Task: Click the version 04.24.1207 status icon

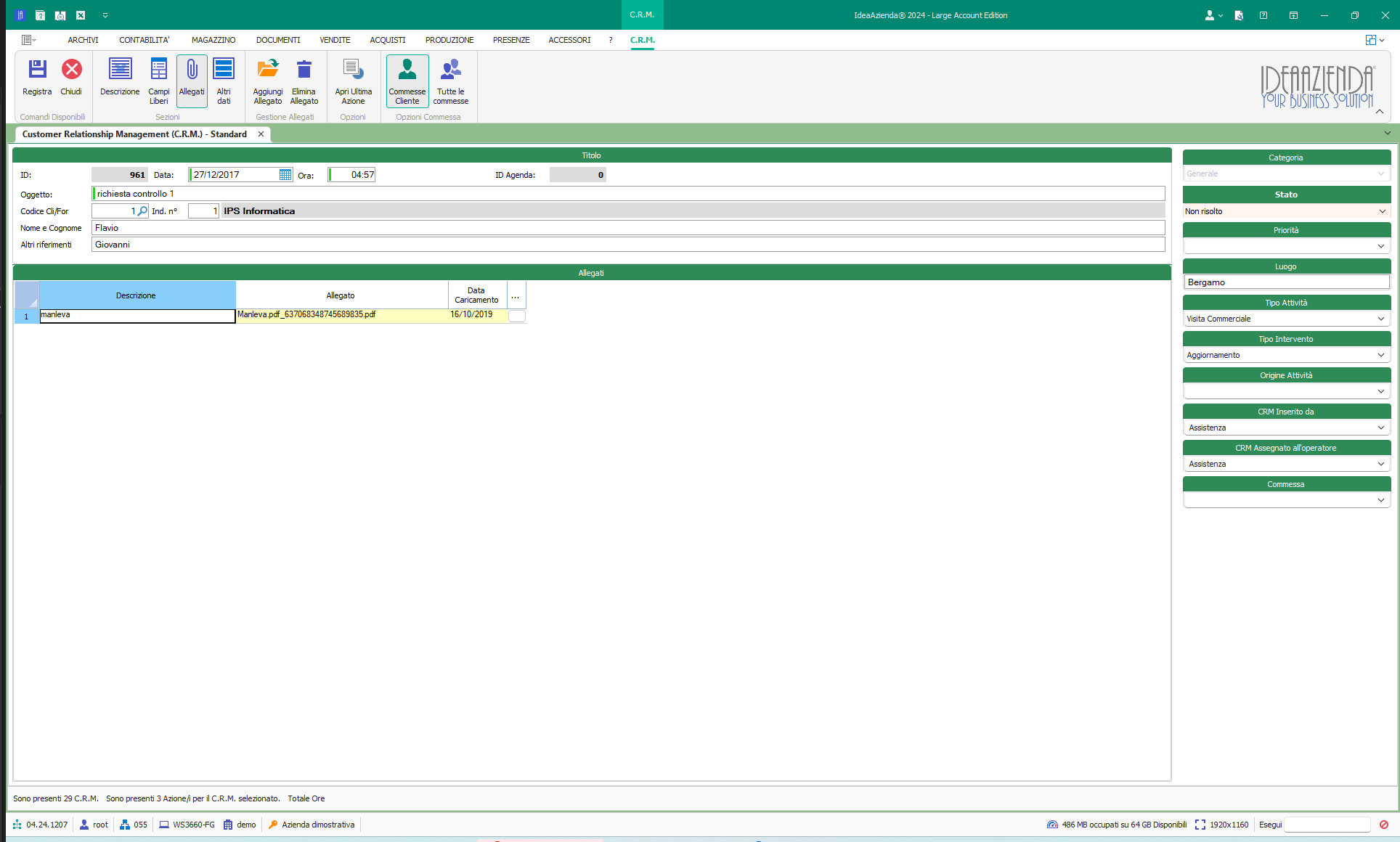Action: click(x=17, y=825)
